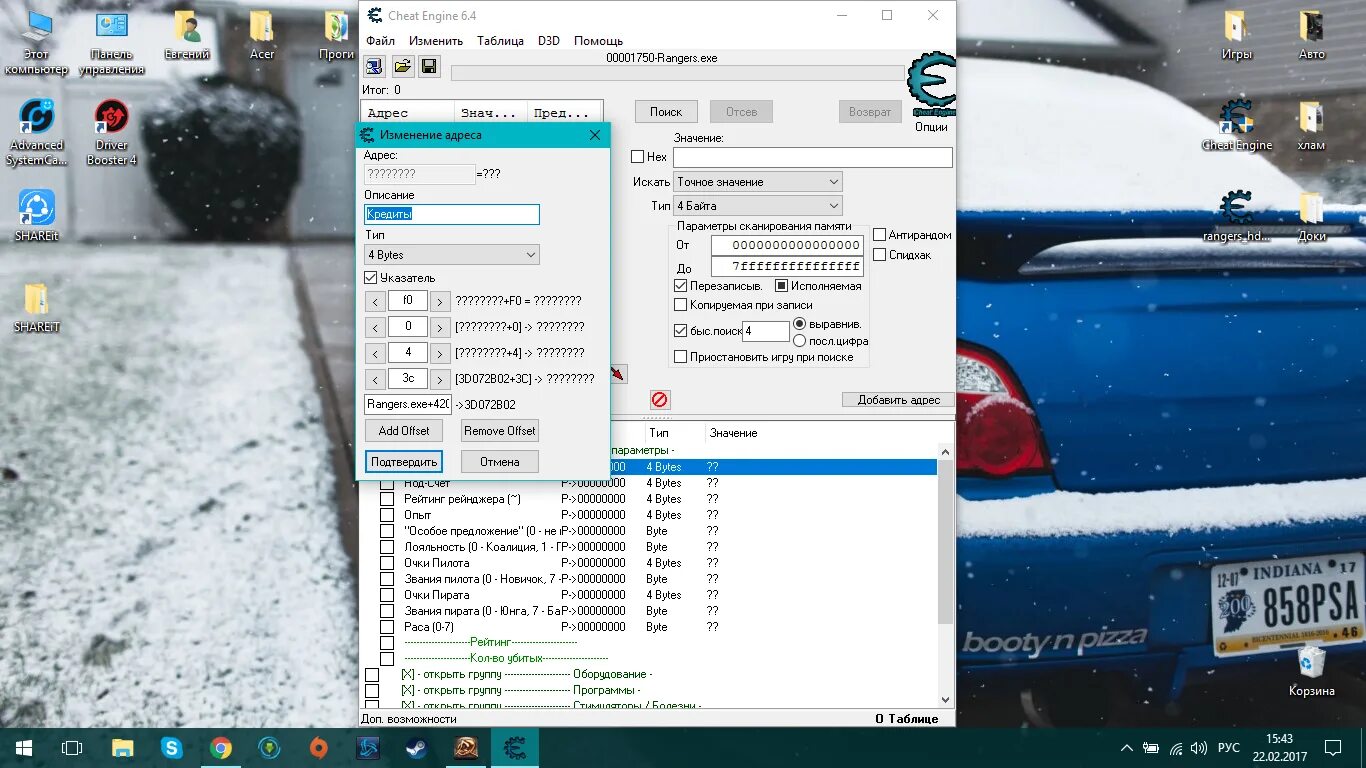Viewport: 1366px width, 768px height.
Task: Open Cheat Engine desktop shortcut
Action: (1237, 125)
